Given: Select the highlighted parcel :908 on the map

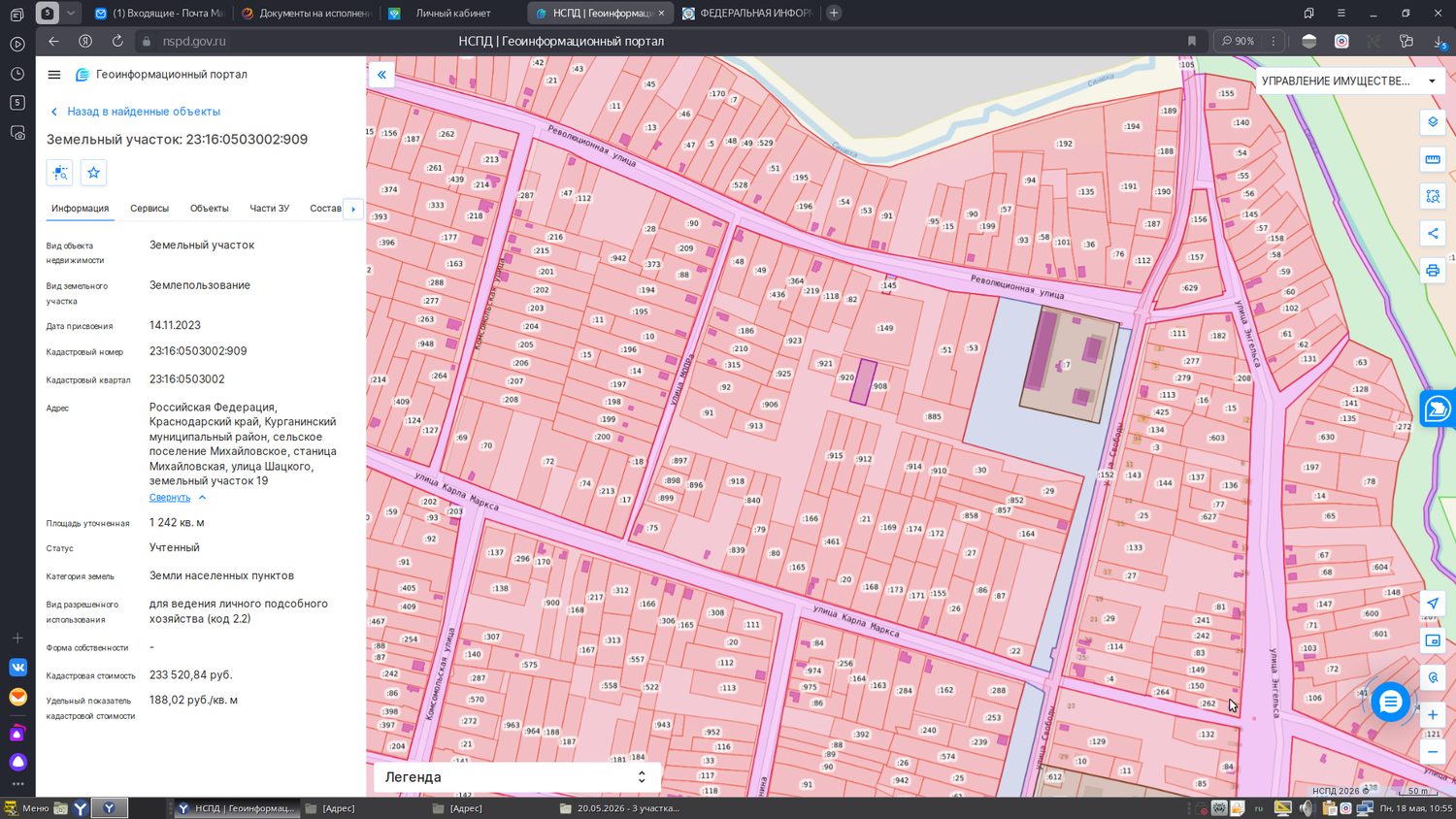Looking at the screenshot, I should 863,382.
